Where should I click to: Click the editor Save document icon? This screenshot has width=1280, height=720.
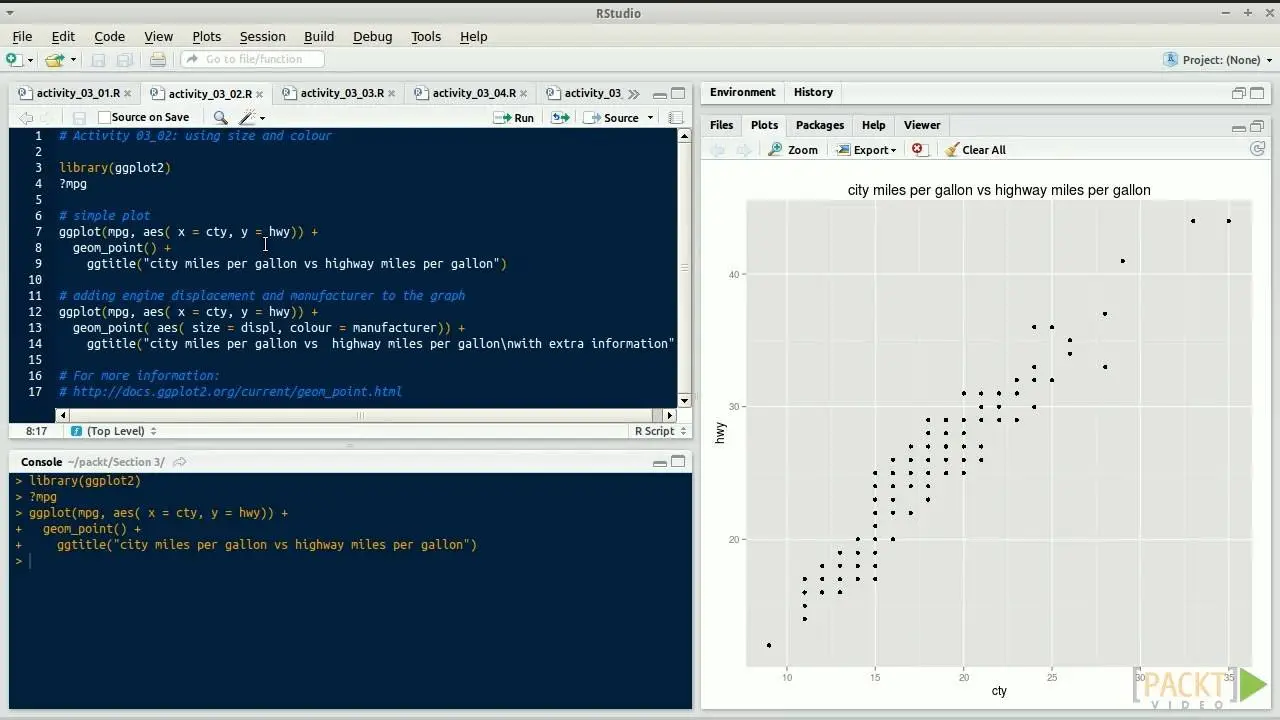(79, 118)
